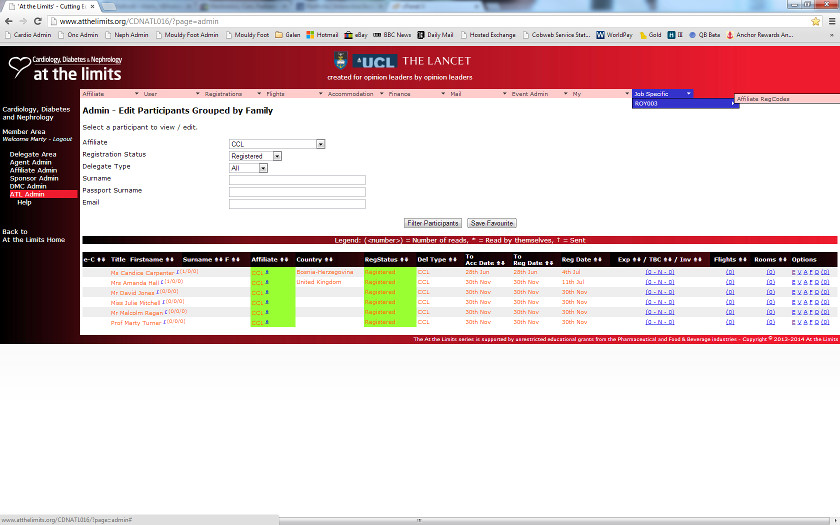Open the Help link in sidebar

tap(24, 202)
